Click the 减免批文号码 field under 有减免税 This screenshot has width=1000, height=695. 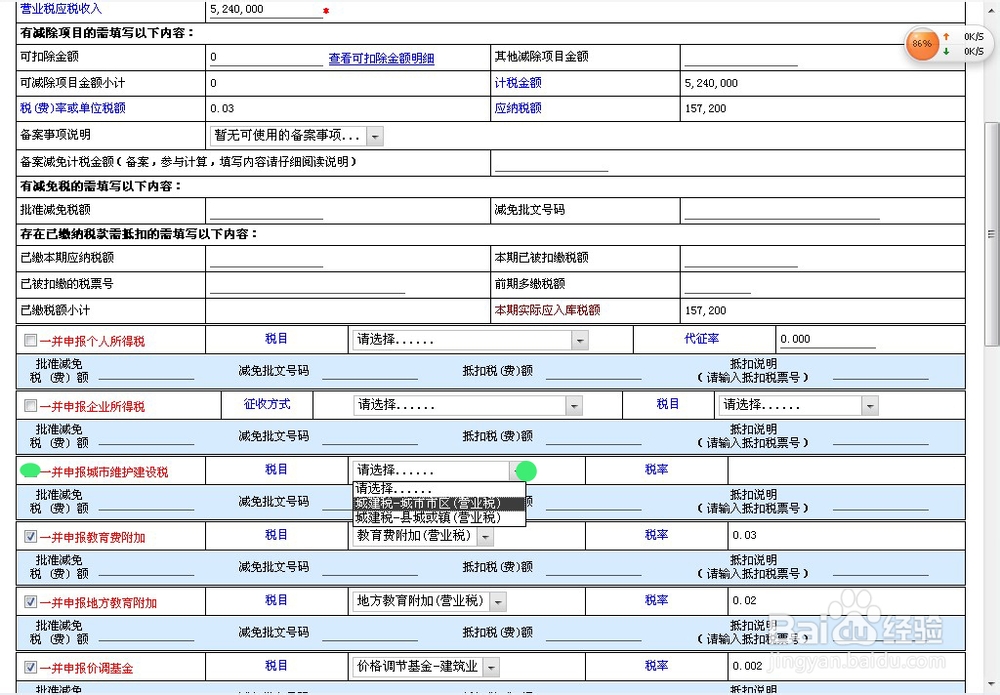pos(782,211)
